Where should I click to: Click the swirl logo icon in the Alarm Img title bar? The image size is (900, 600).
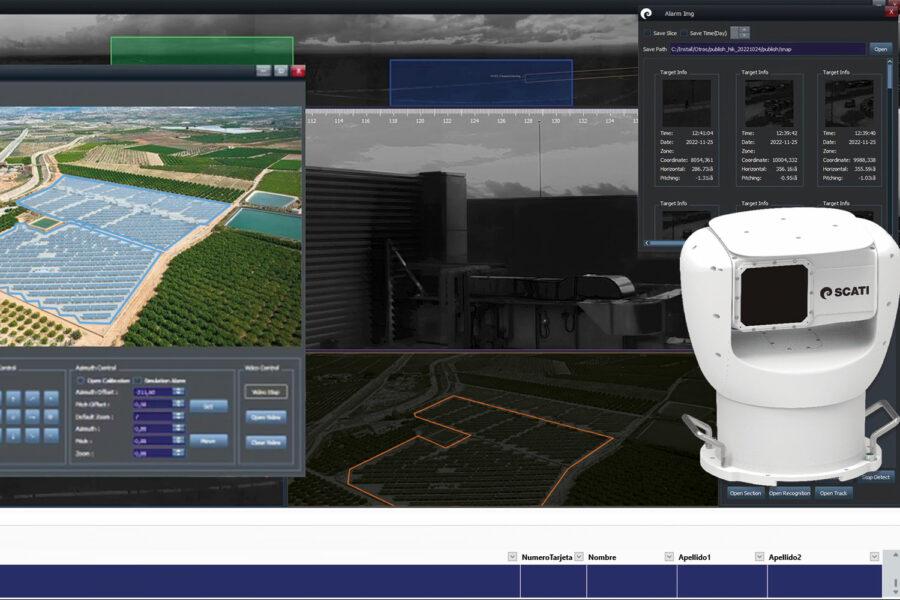pos(647,13)
